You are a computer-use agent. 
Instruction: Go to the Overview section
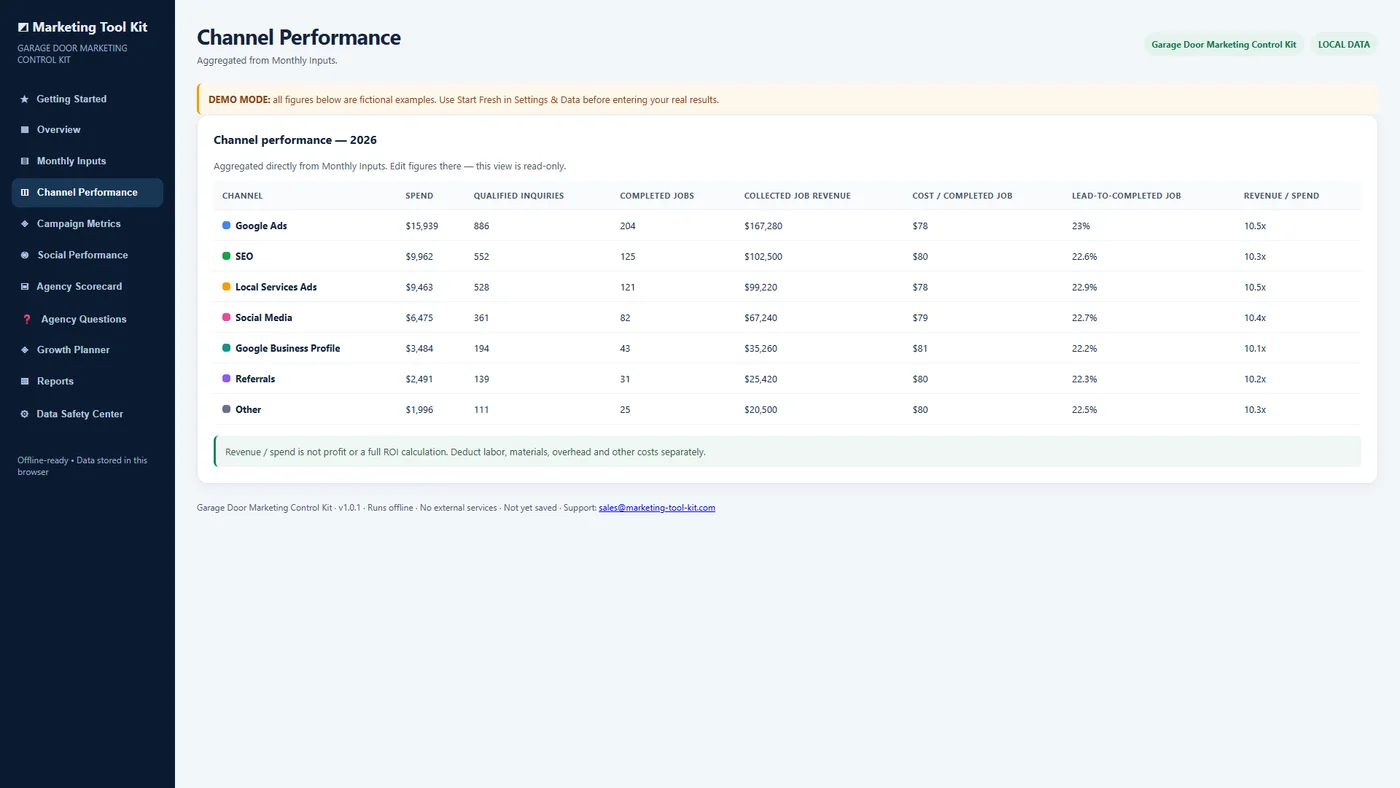coord(87,130)
